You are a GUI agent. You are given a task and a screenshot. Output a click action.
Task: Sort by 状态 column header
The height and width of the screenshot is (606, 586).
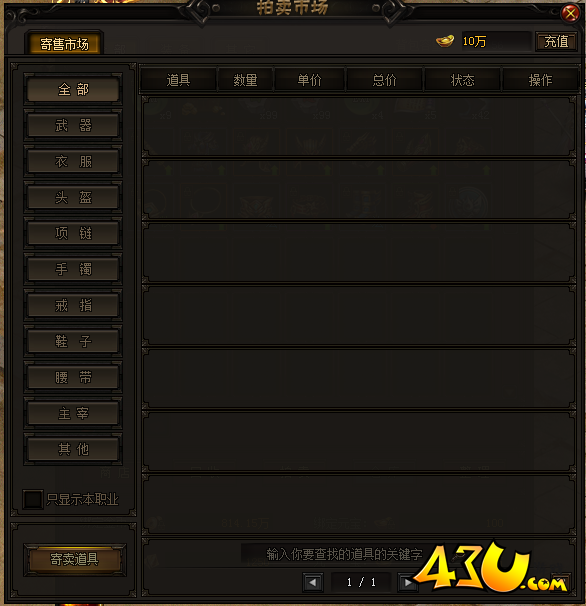[x=462, y=80]
